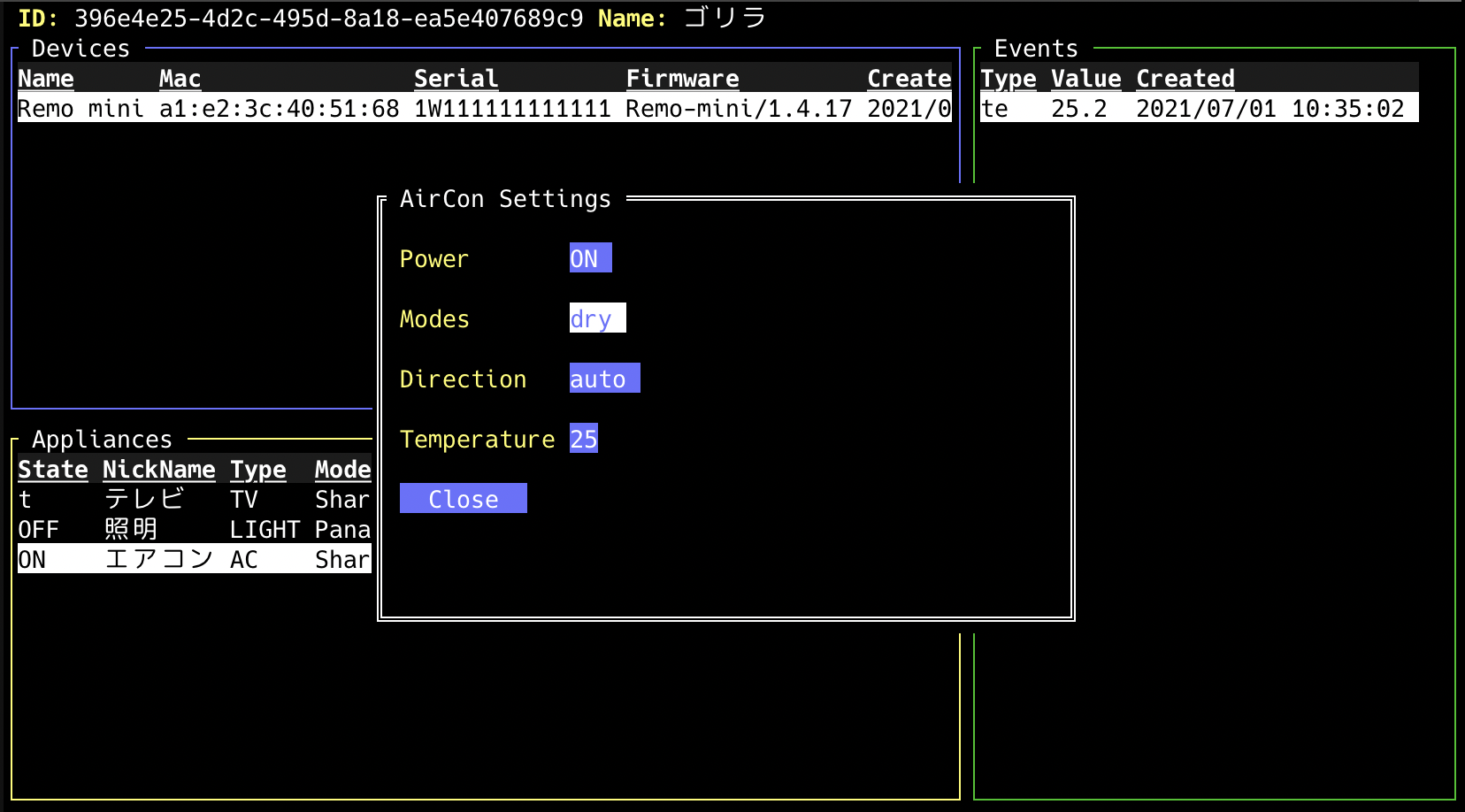Click the firmware value Remo-mini/1.4.17
The image size is (1465, 812).
[740, 108]
